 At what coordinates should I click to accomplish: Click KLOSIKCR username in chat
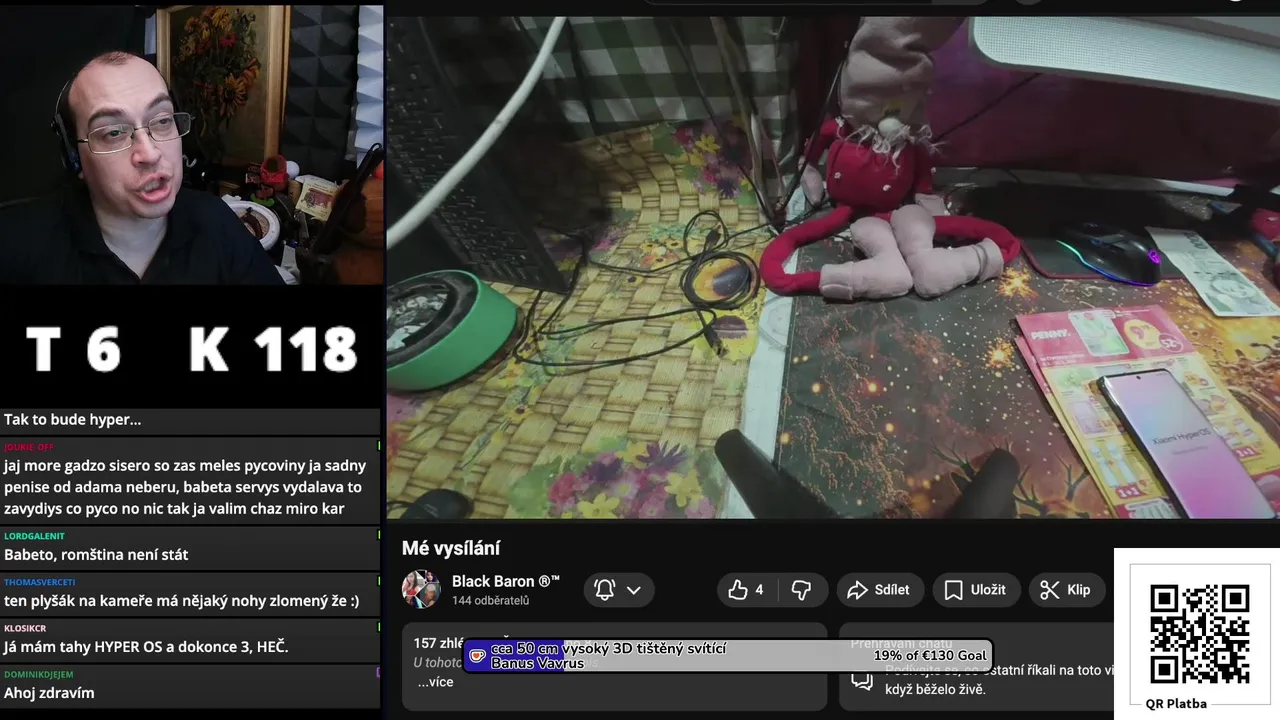[25, 628]
